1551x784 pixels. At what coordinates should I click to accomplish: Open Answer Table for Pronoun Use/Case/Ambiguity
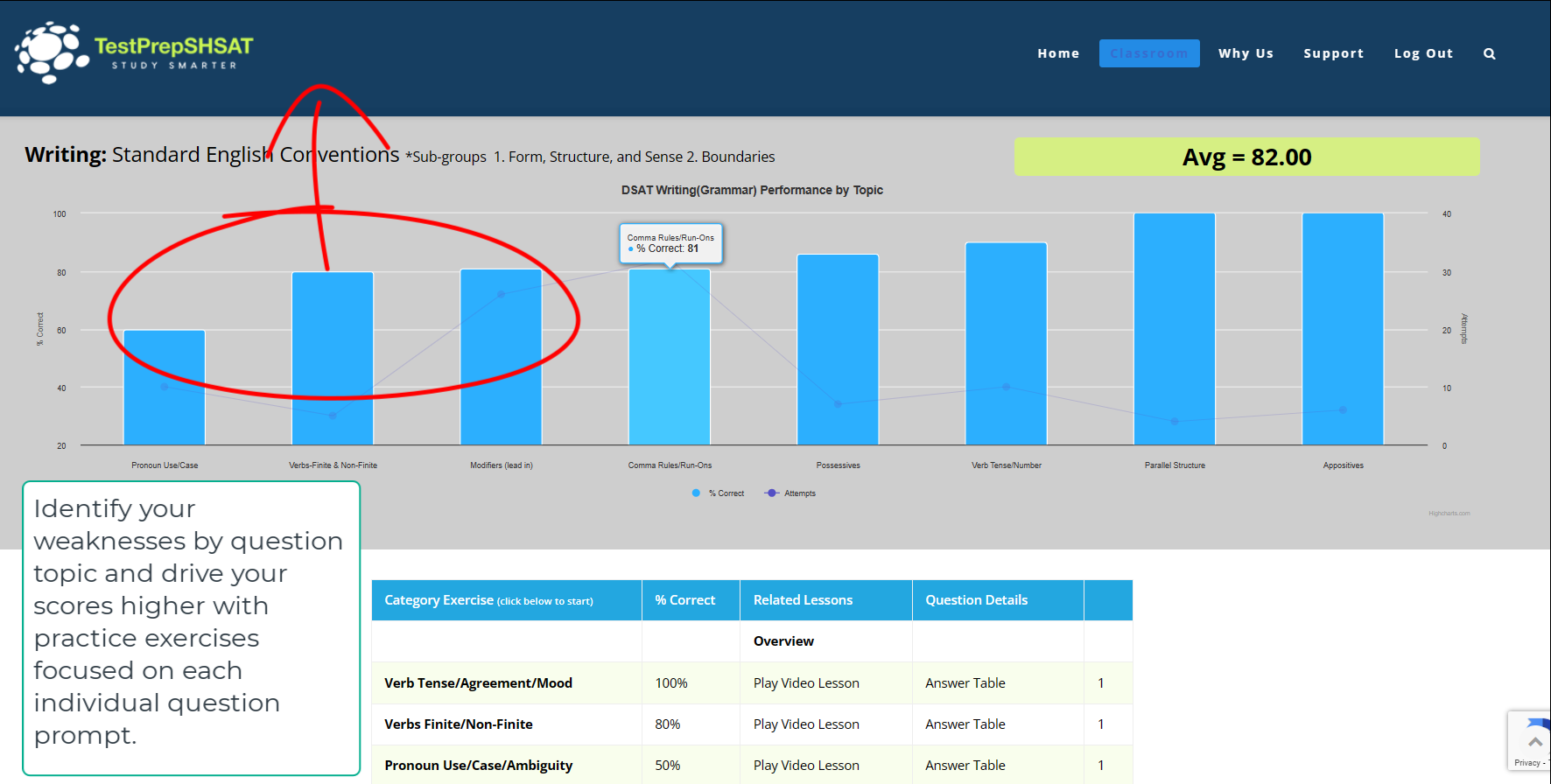click(965, 766)
